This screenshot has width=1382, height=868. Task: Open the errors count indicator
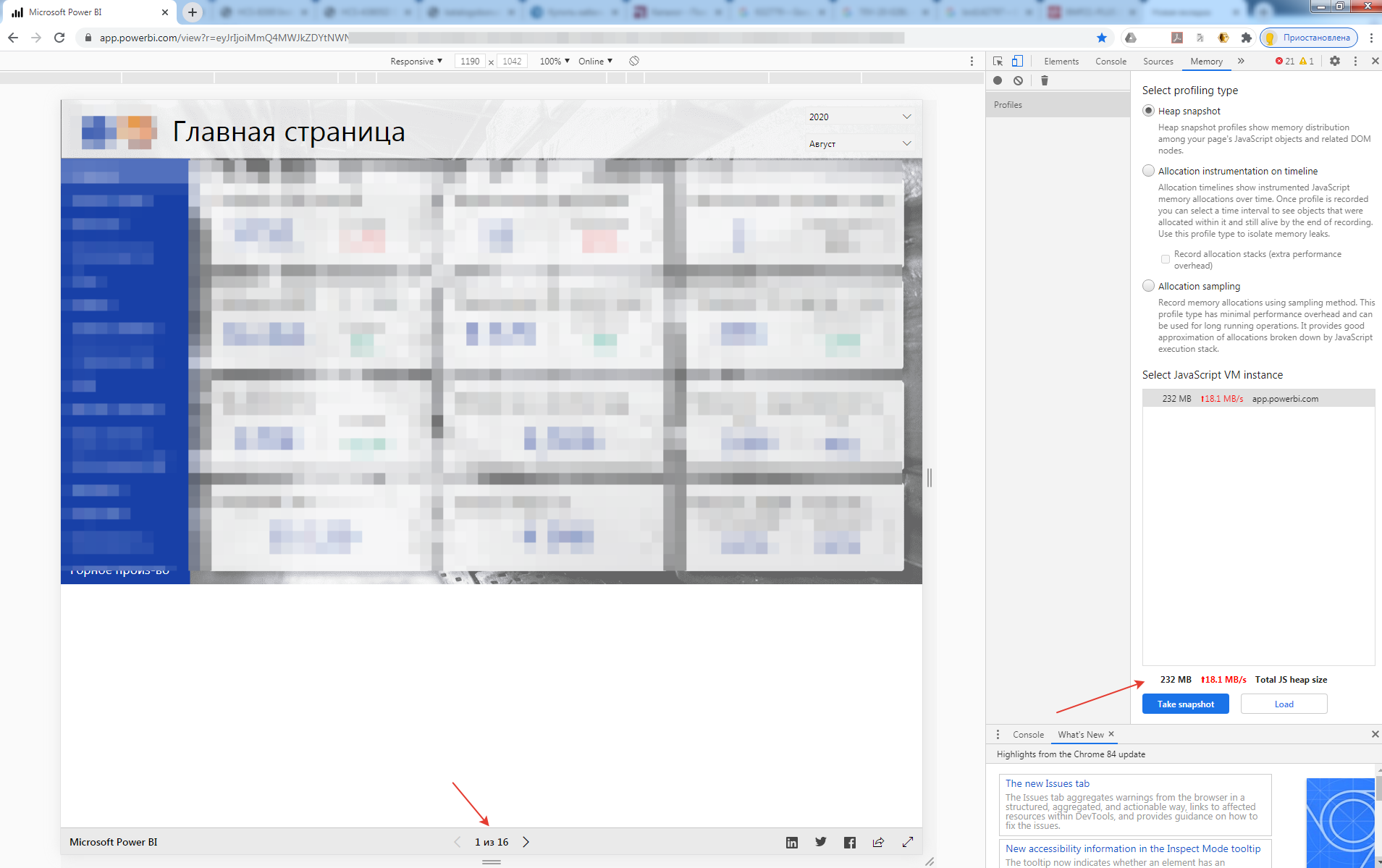tap(1285, 61)
